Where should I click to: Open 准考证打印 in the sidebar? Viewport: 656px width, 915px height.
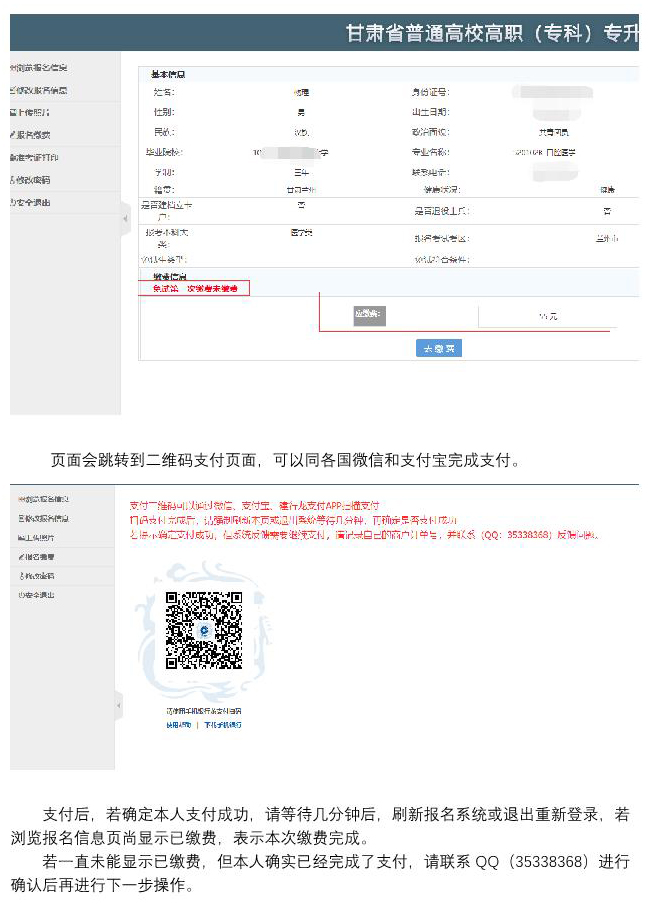pyautogui.click(x=34, y=158)
